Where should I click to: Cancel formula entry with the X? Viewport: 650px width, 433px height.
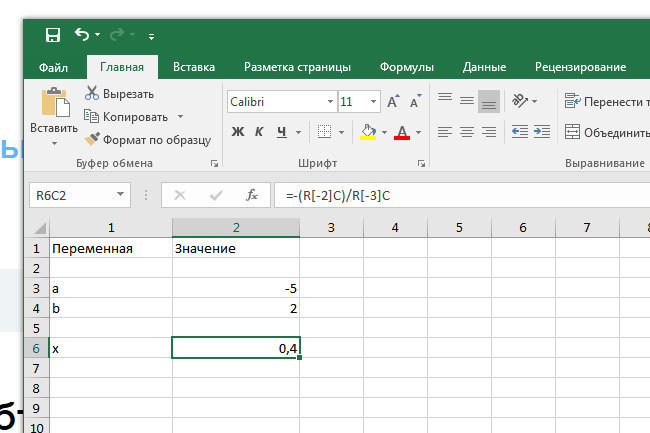[180, 195]
